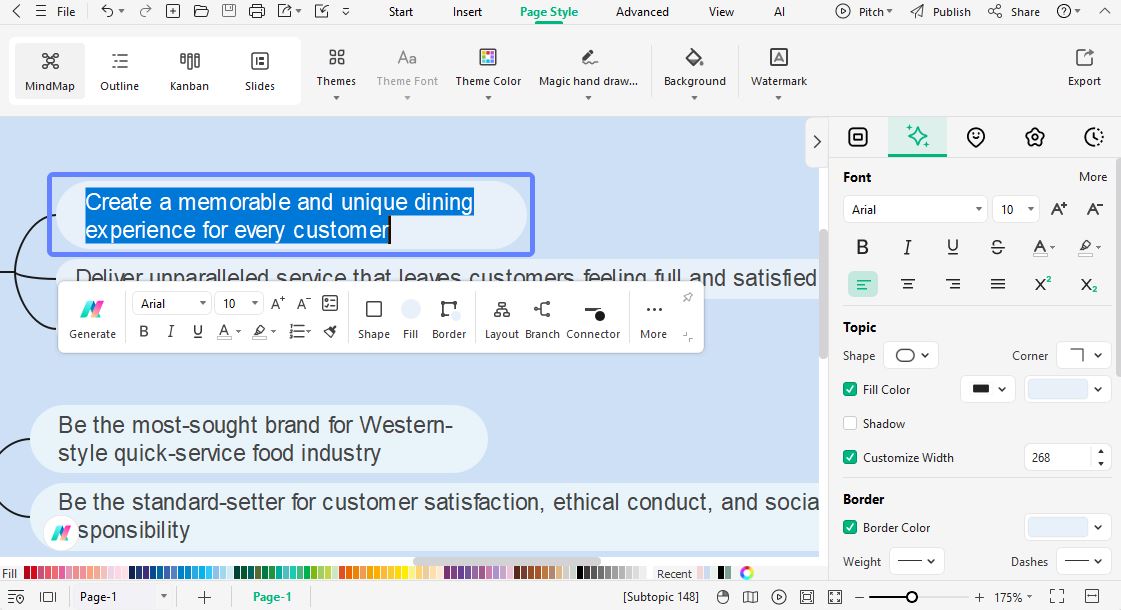This screenshot has height=610, width=1121.
Task: Open Connector options in floating toolbar
Action: (x=593, y=318)
